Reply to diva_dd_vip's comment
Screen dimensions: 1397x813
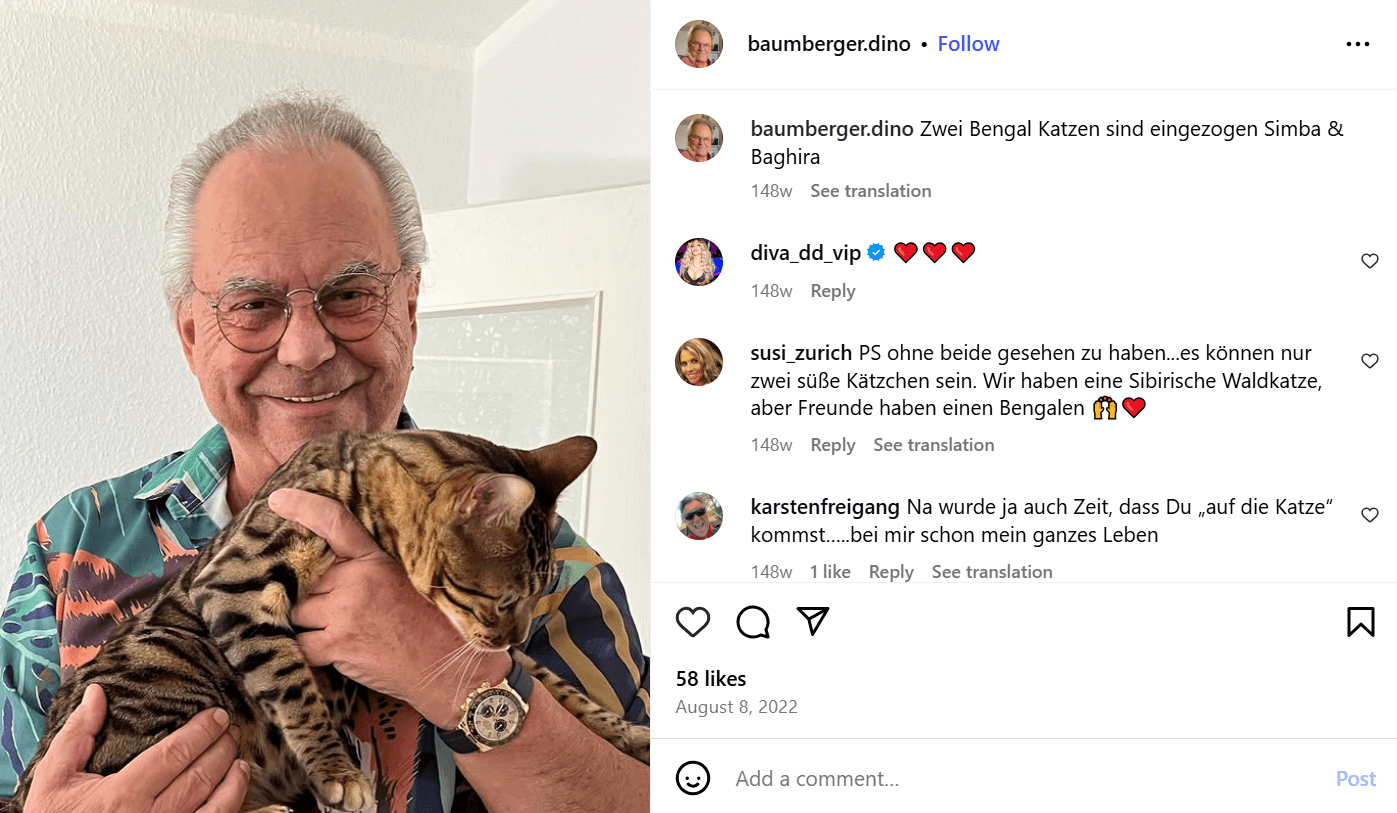coord(833,291)
